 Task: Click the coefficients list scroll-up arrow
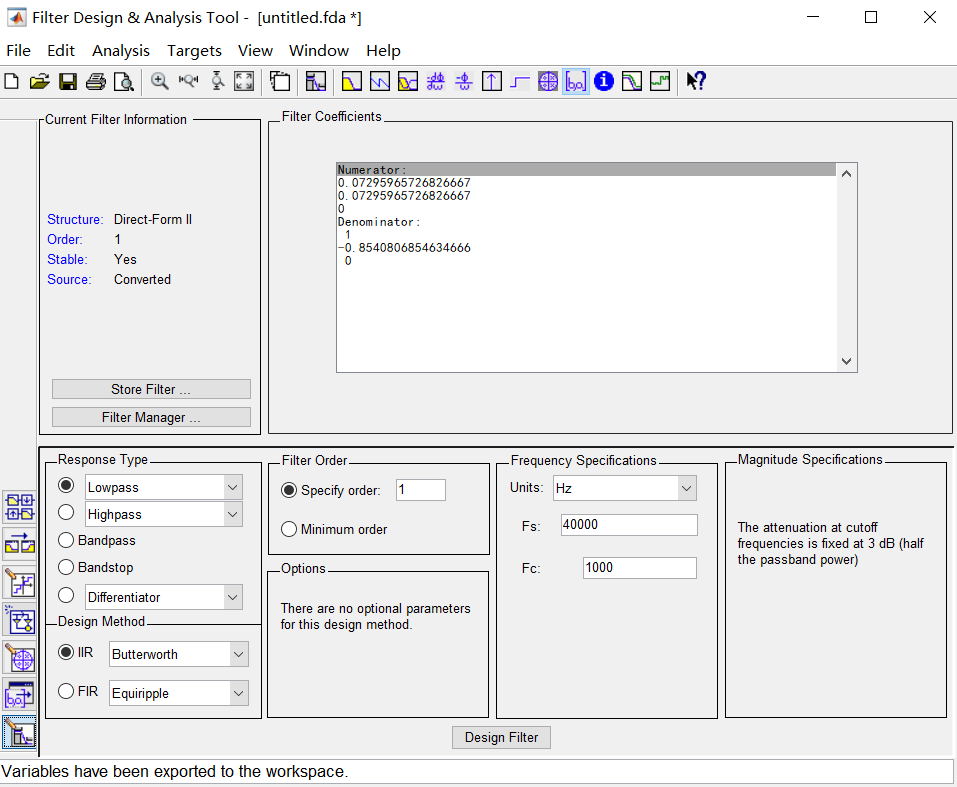coord(847,174)
